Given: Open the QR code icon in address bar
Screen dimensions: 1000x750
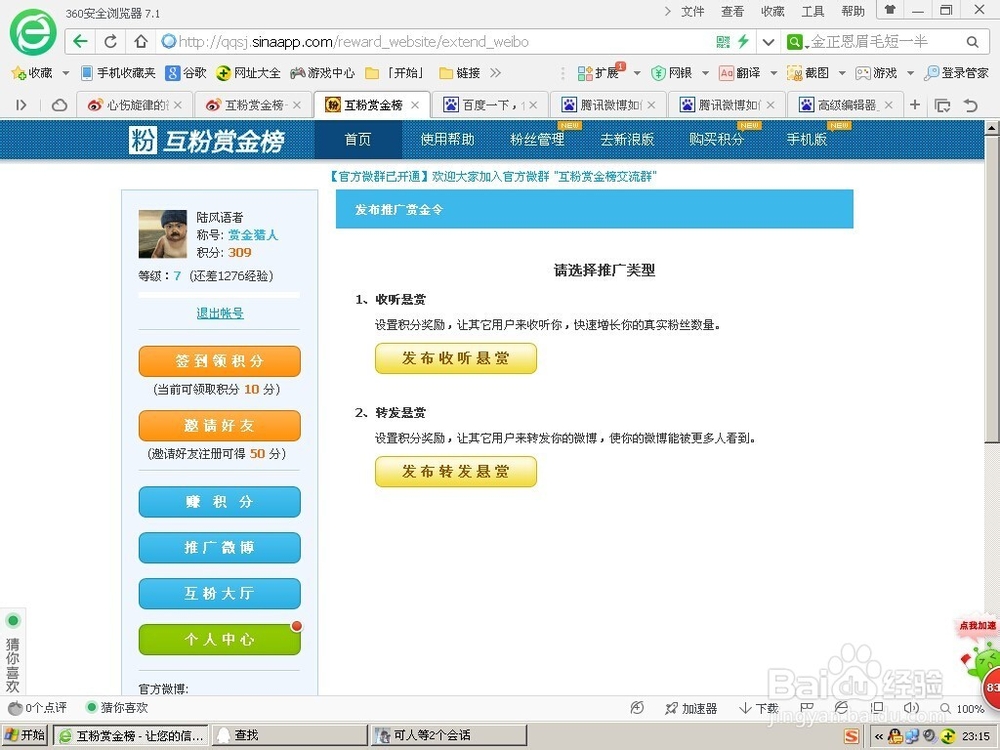Looking at the screenshot, I should click(x=723, y=42).
